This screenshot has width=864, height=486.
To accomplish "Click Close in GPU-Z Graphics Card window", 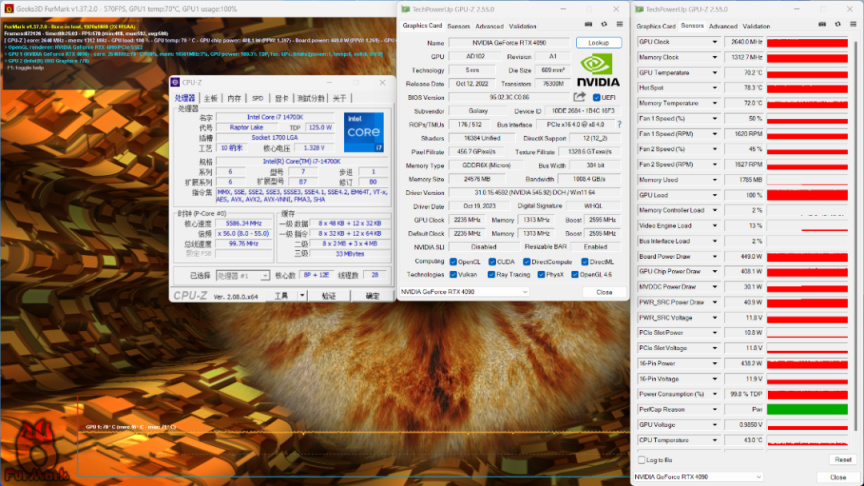I will click(x=604, y=292).
